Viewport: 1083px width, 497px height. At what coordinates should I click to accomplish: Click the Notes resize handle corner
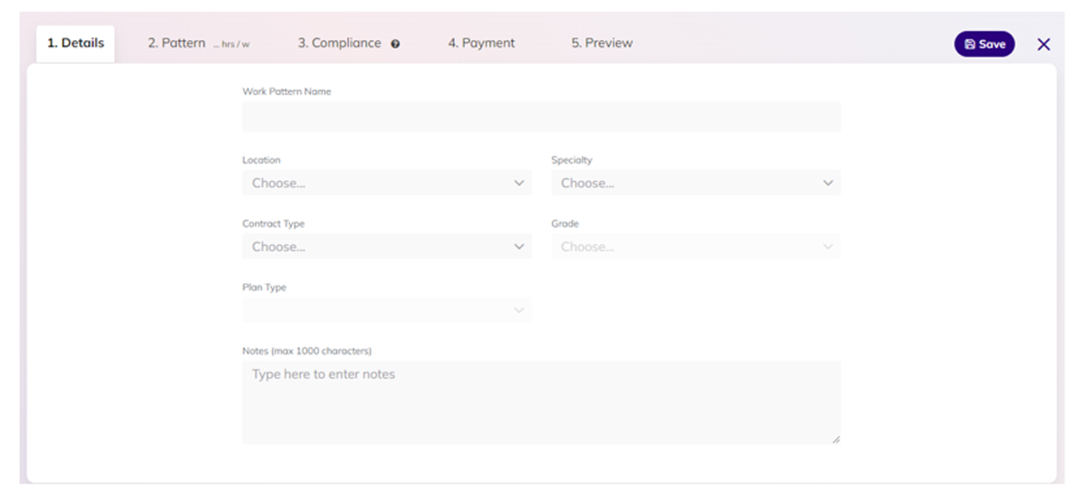[836, 439]
